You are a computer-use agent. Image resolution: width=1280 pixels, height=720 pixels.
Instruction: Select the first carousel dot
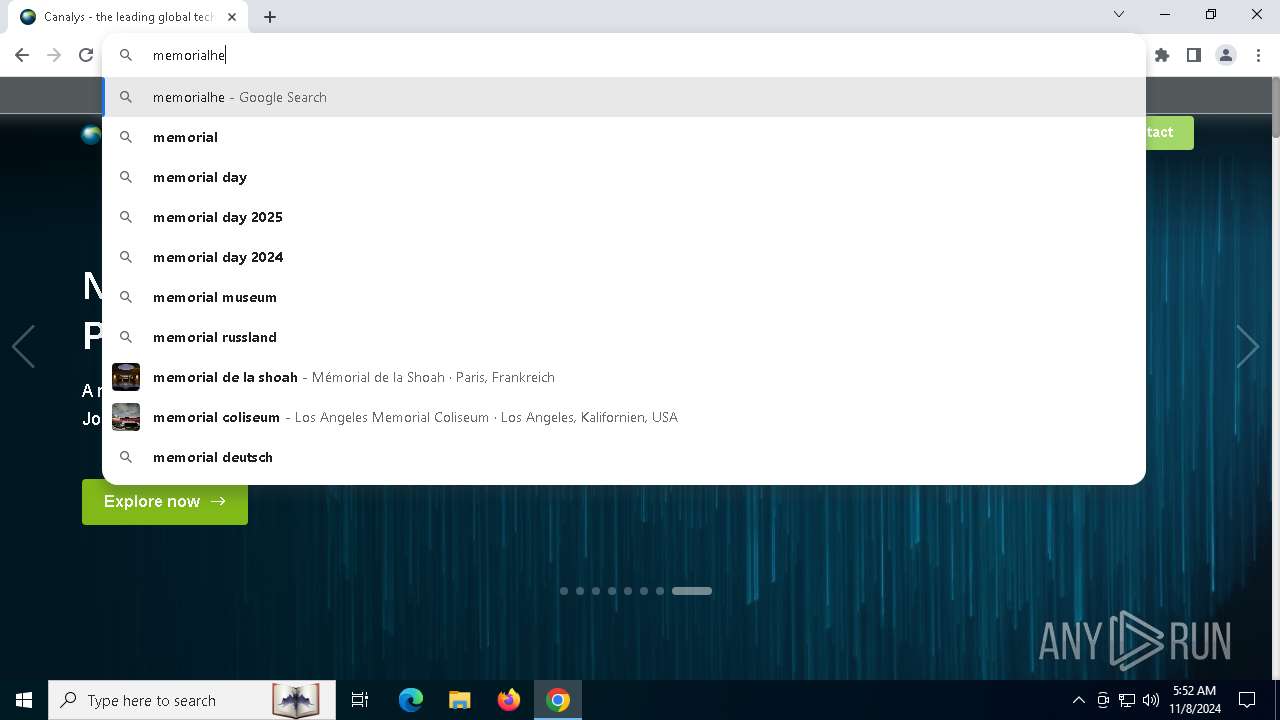tap(564, 591)
